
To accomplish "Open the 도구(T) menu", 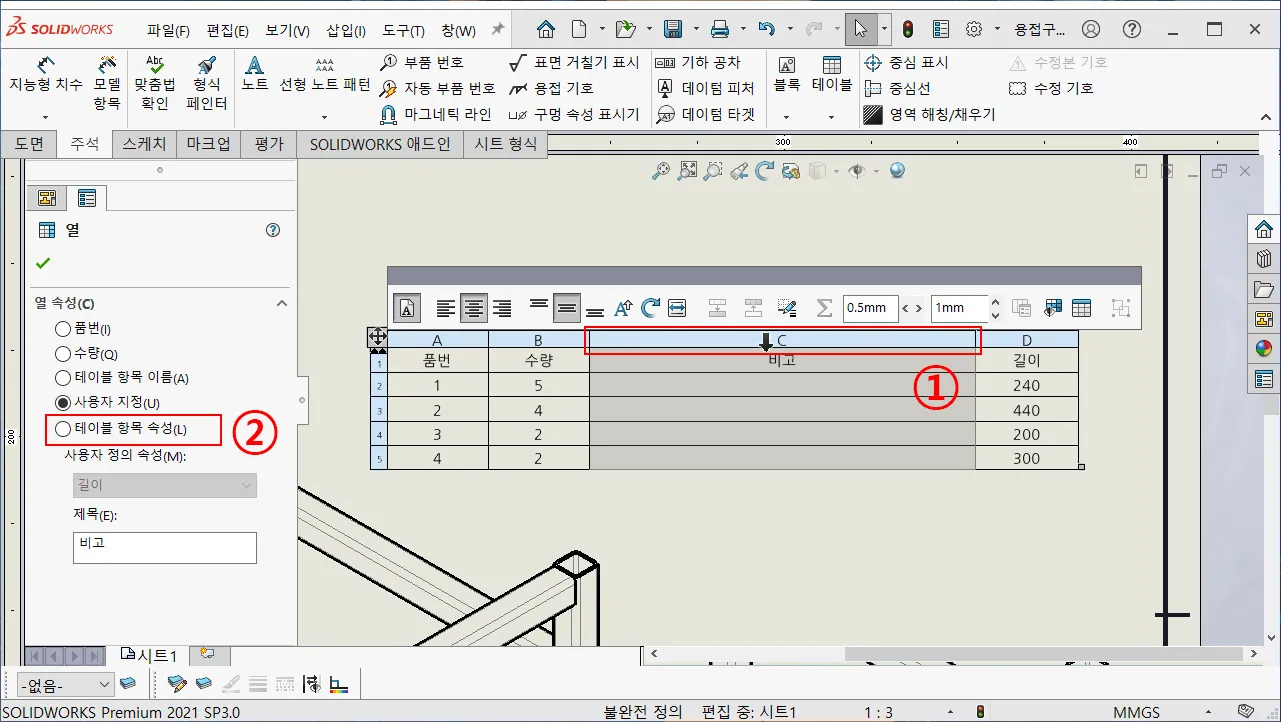I will (x=404, y=30).
